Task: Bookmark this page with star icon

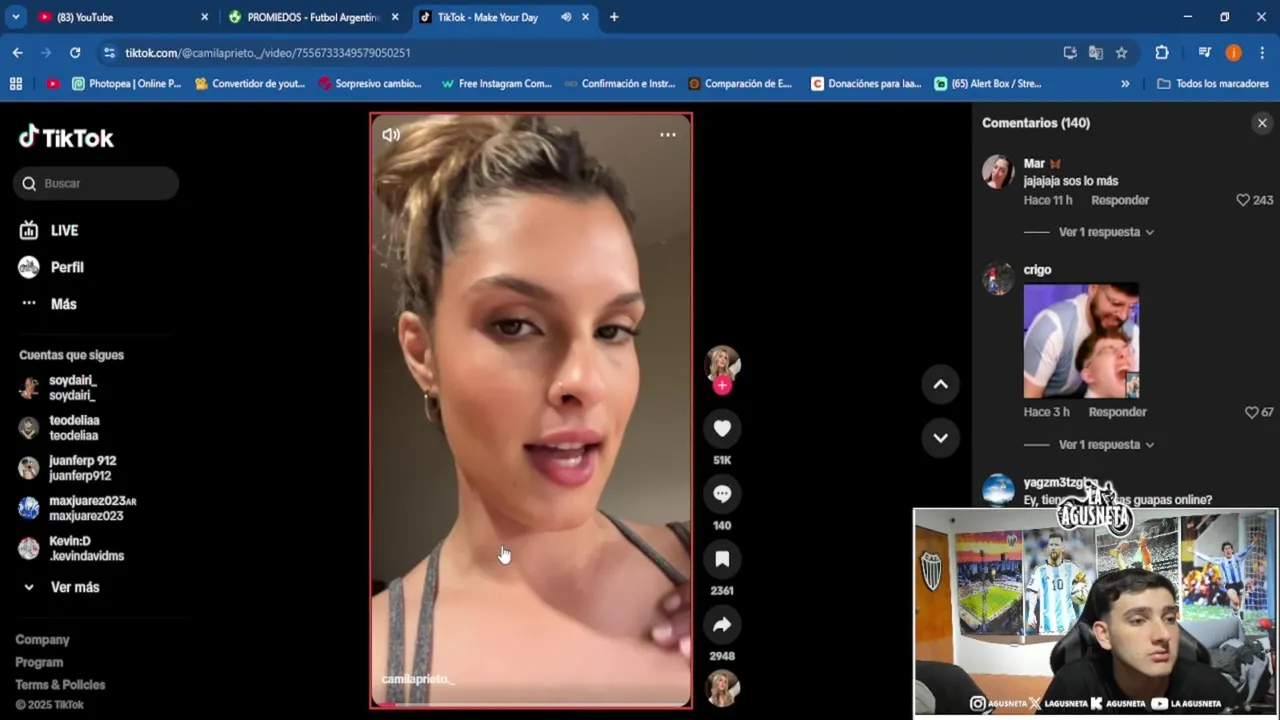Action: coord(1122,52)
